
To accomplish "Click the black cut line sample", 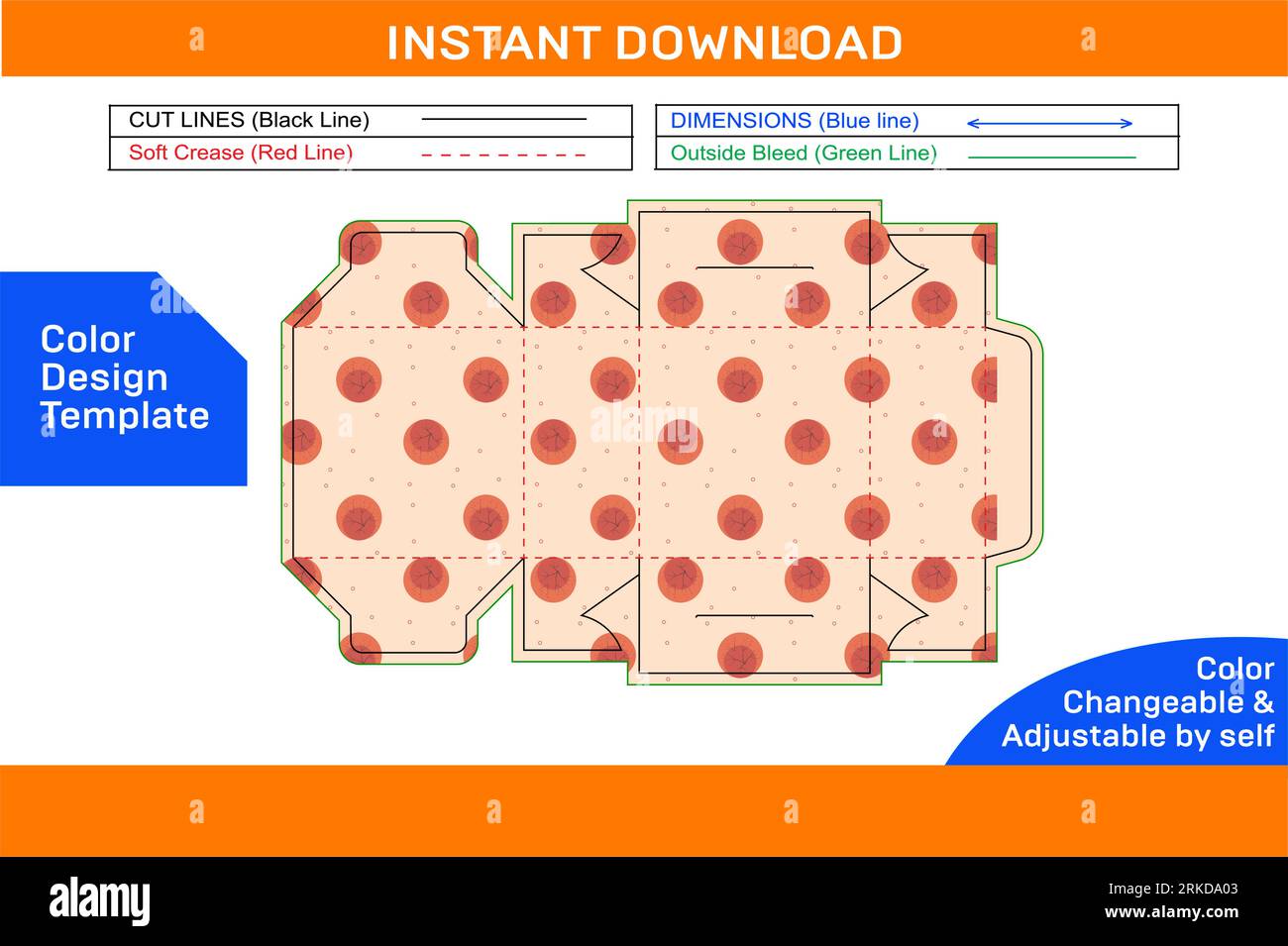I will click(504, 120).
